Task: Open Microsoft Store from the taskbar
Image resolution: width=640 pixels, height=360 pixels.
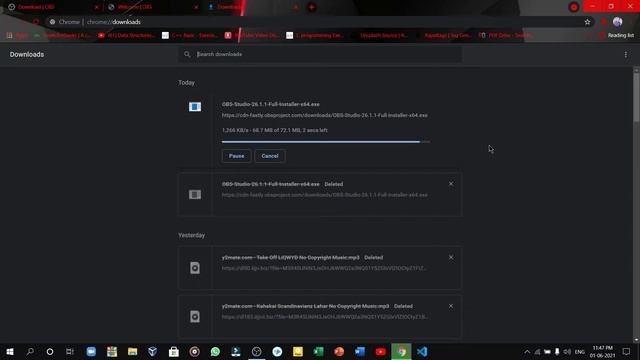Action: 173,351
